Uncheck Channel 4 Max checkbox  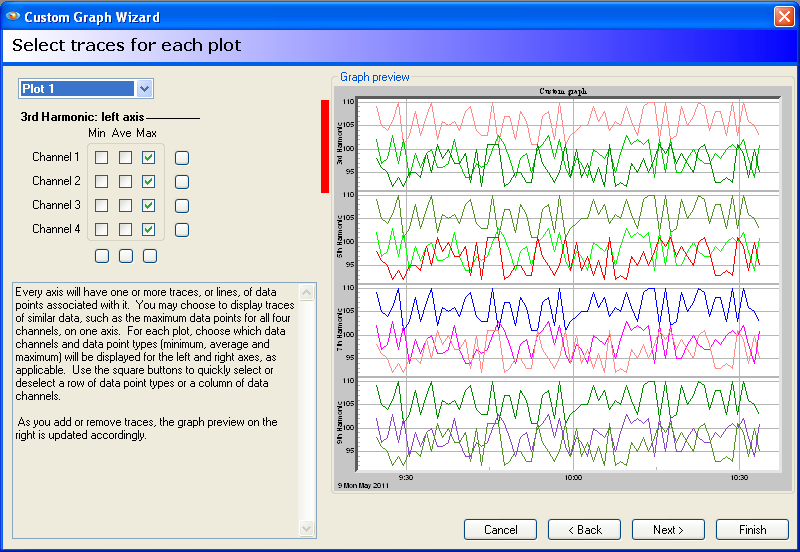tap(149, 230)
